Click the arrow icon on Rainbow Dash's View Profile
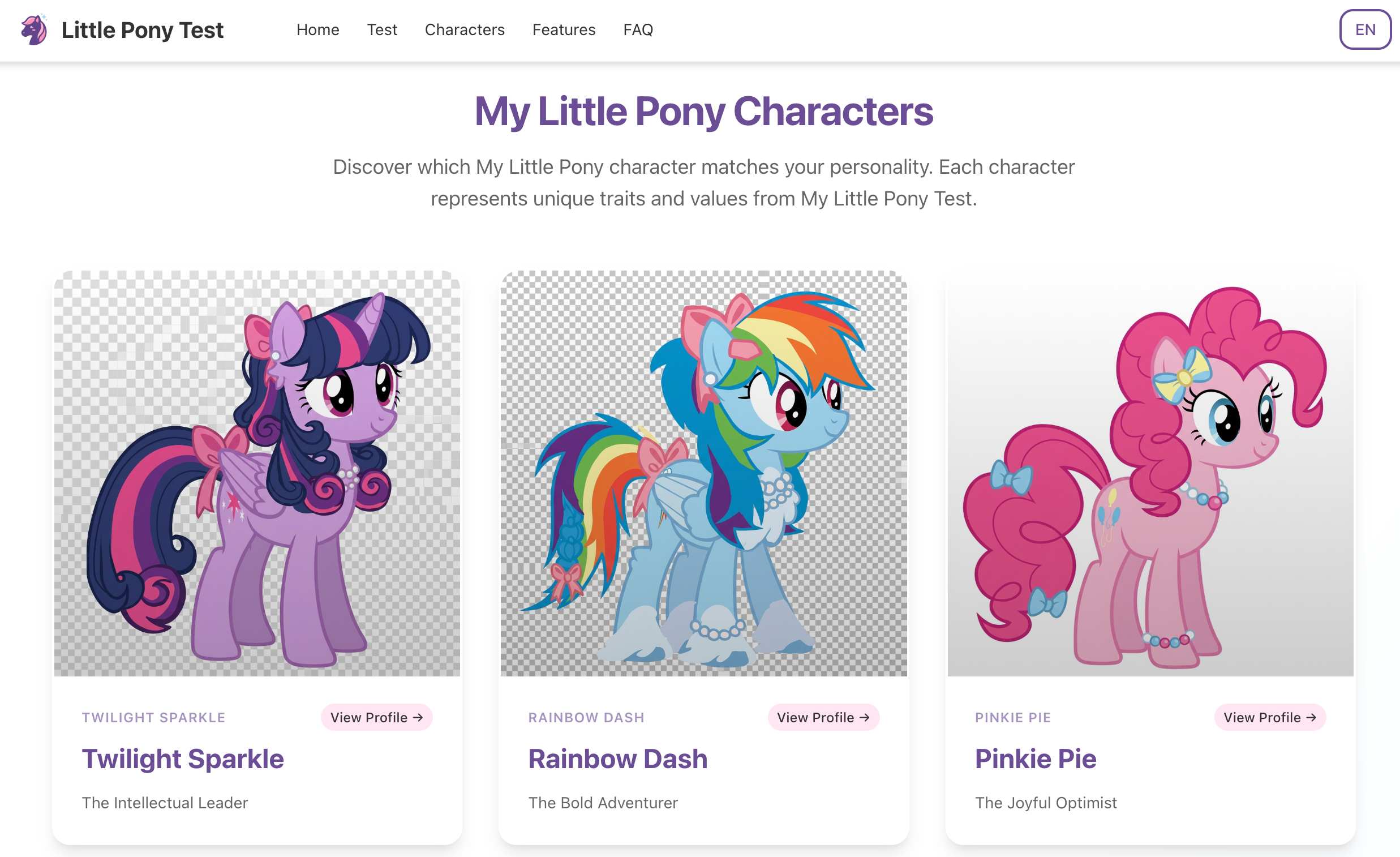Viewport: 1400px width, 857px height. point(866,717)
